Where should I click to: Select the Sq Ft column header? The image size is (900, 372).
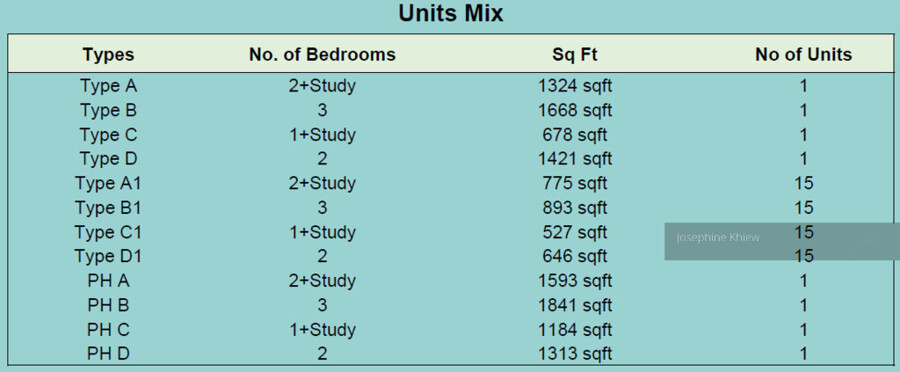(x=575, y=55)
